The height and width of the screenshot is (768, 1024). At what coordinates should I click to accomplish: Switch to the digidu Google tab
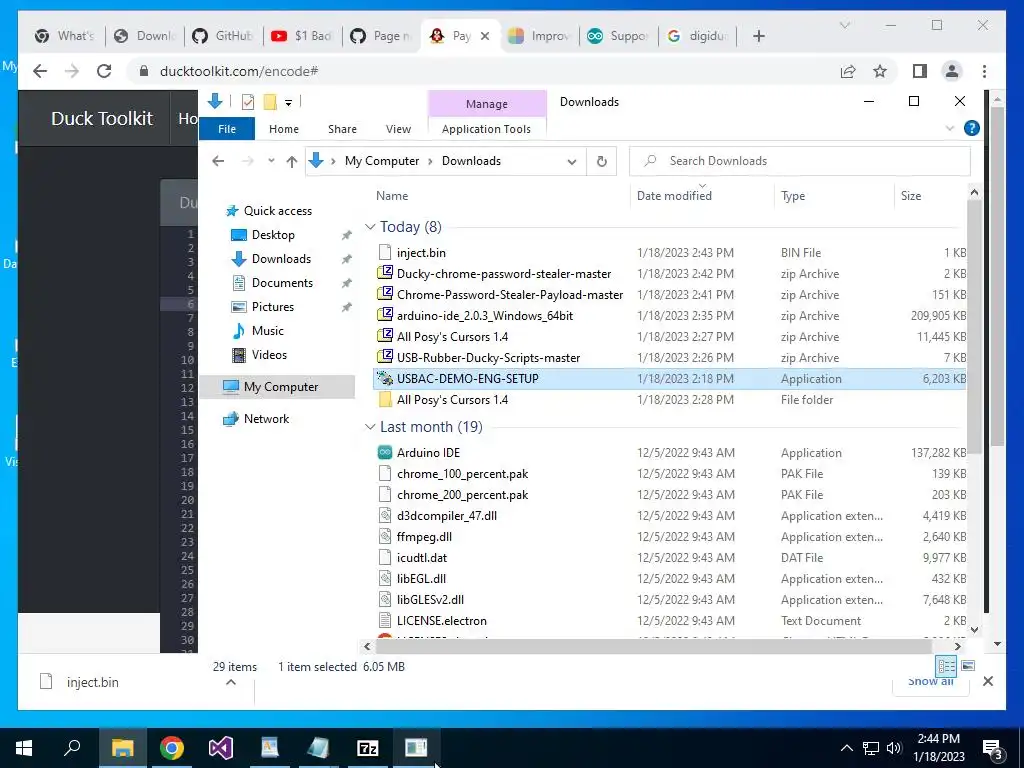pos(697,36)
